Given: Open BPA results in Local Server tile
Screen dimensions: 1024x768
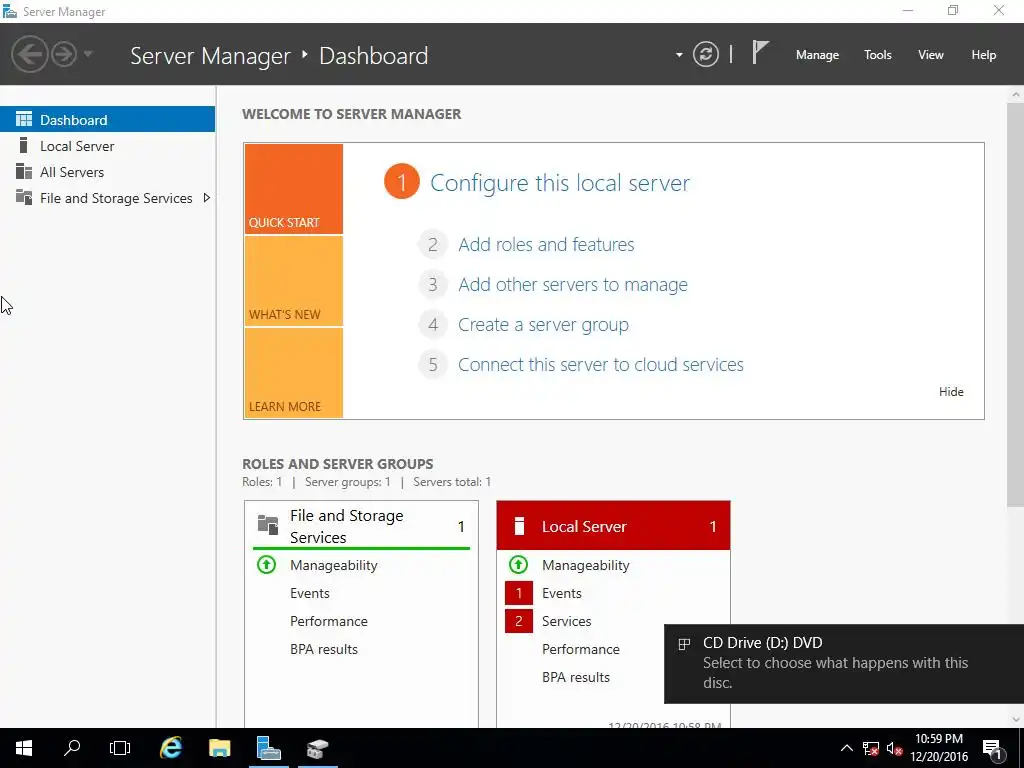Looking at the screenshot, I should click(x=575, y=677).
